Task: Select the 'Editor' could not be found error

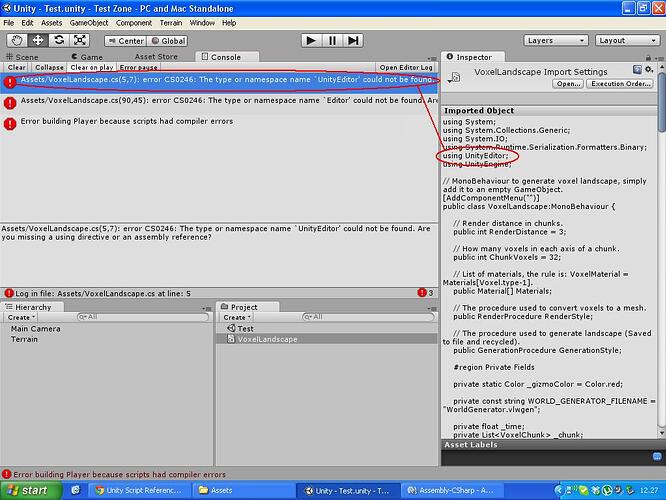Action: click(x=219, y=102)
